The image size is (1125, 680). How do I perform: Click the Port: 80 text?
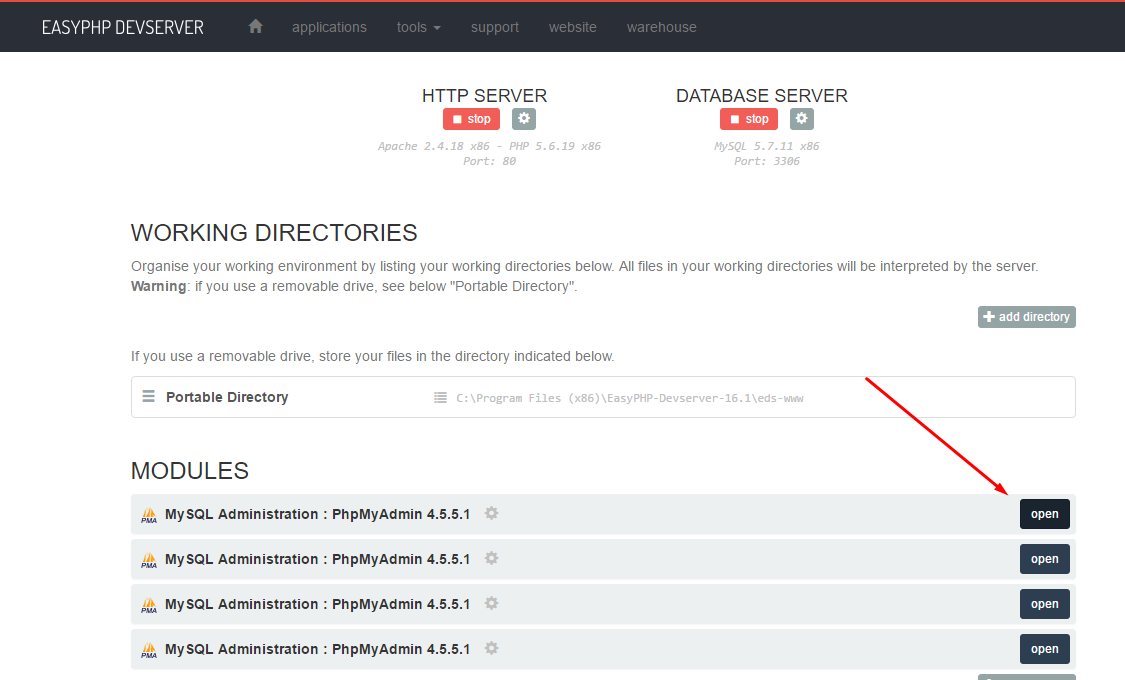[x=489, y=161]
